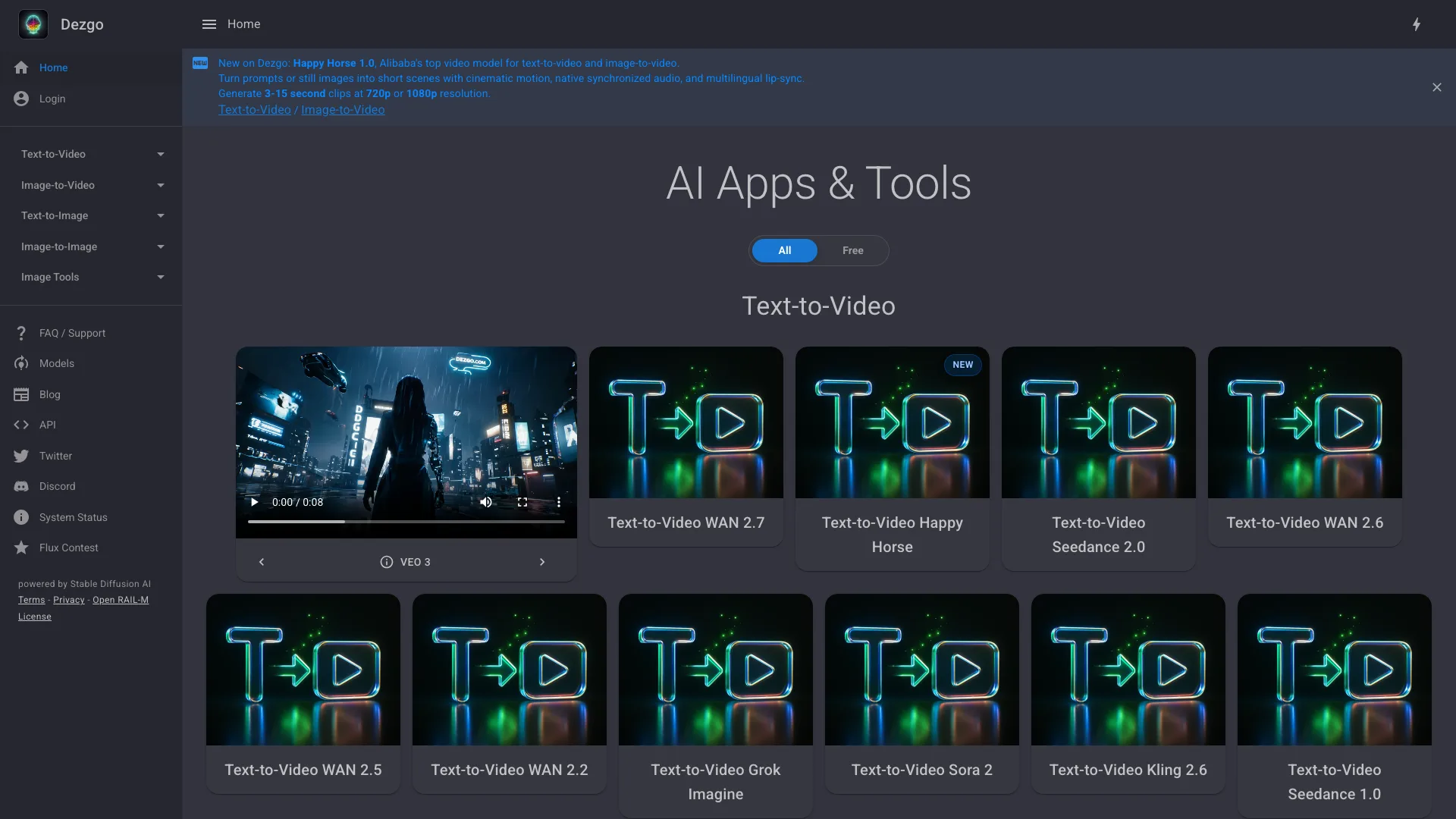The width and height of the screenshot is (1456, 819).
Task: Open Text-to-Video Seedance 2.0 card
Action: (x=1099, y=459)
